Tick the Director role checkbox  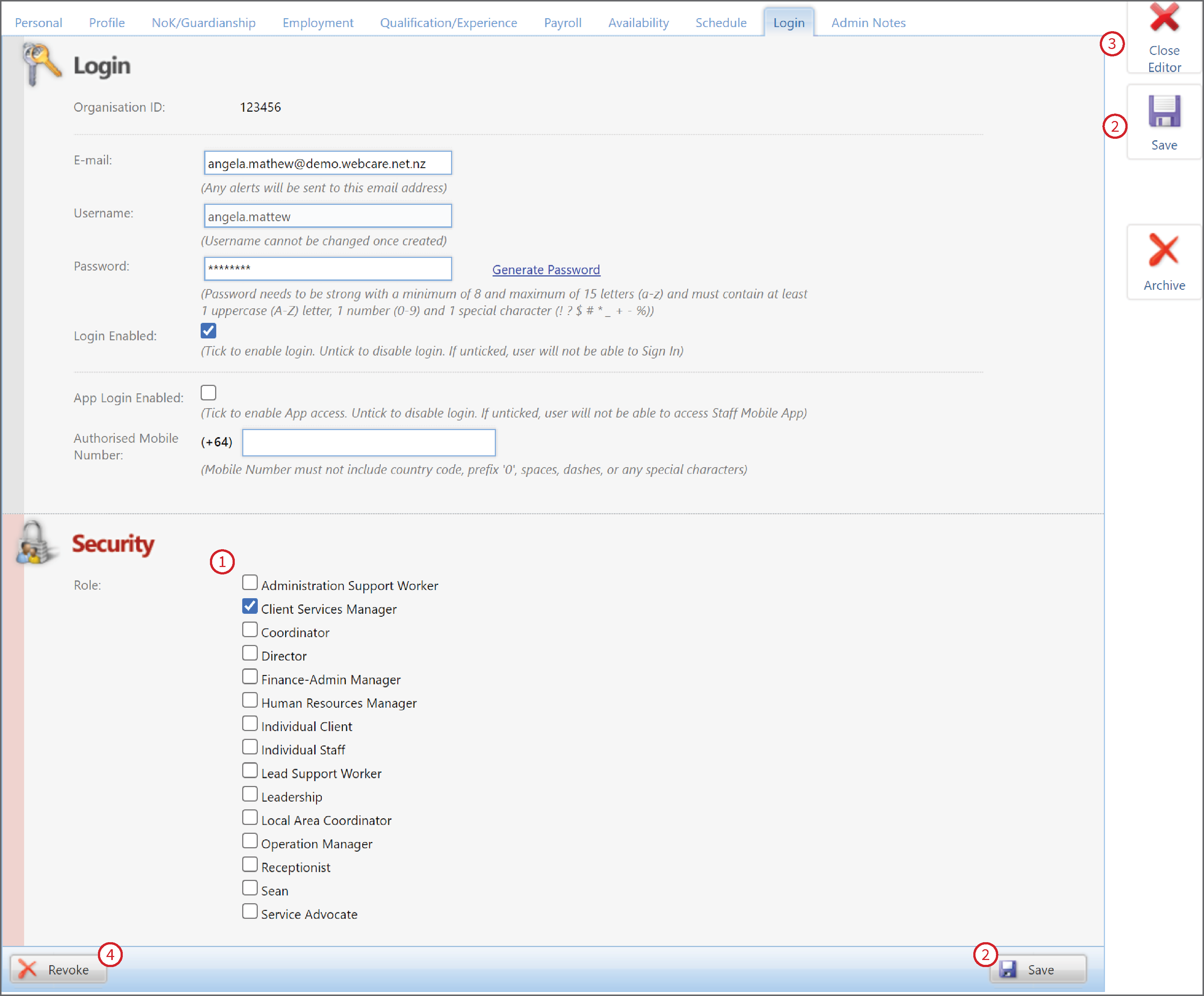[249, 653]
